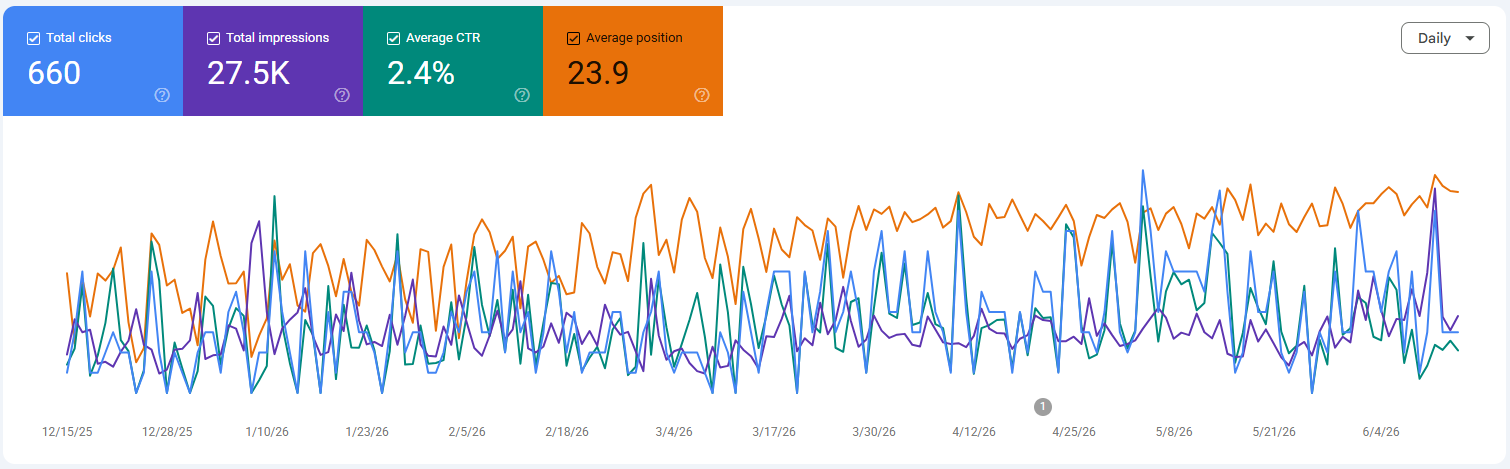Uncheck the Total impressions checkbox
This screenshot has height=469, width=1510.
point(213,38)
